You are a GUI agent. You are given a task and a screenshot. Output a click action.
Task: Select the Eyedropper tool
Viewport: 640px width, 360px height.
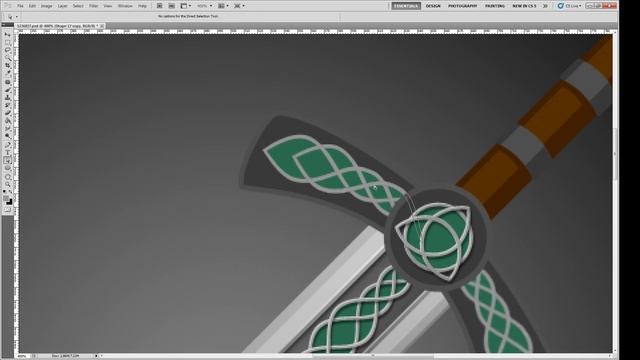point(7,72)
